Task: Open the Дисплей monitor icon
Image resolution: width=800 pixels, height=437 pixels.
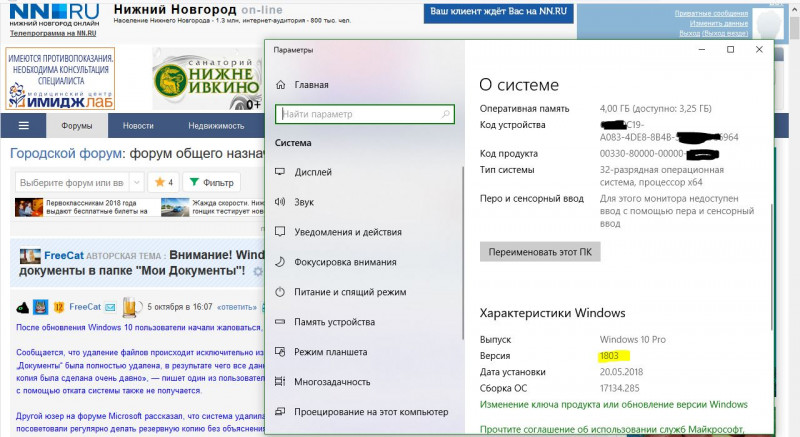Action: (x=280, y=172)
